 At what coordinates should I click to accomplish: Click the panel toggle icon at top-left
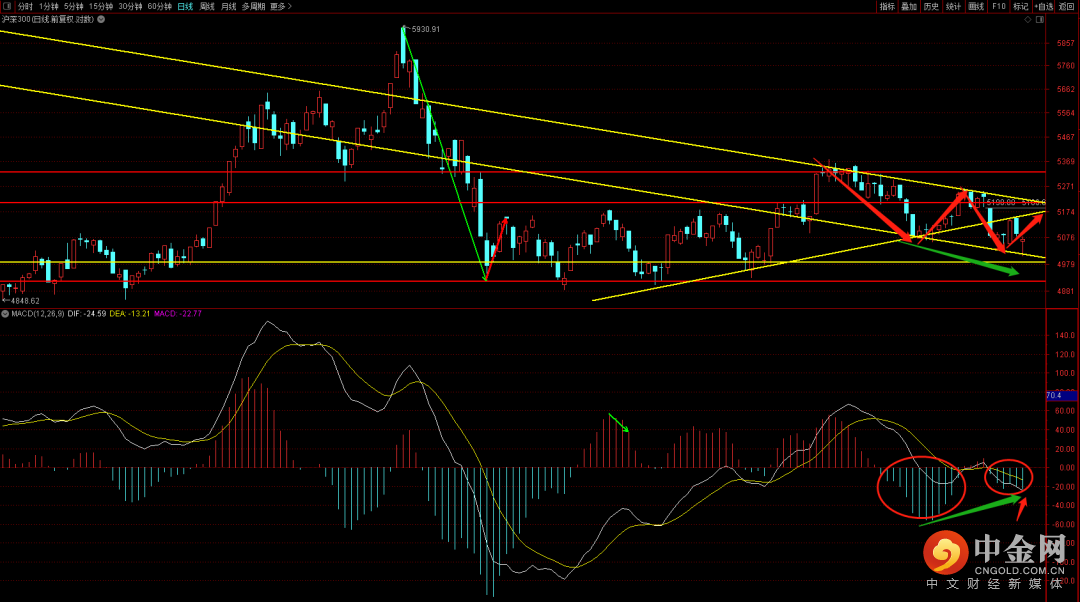tap(6, 6)
